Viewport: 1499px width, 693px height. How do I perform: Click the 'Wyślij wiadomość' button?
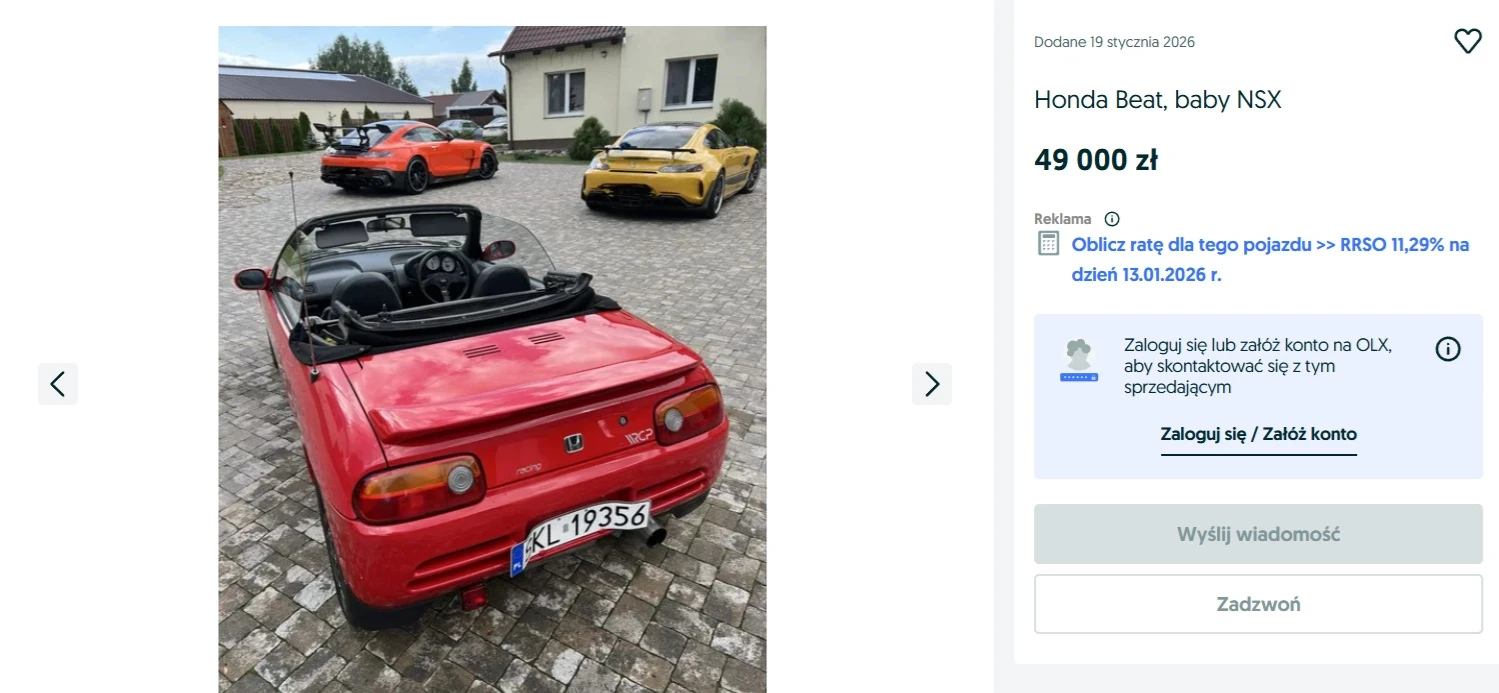pos(1258,534)
